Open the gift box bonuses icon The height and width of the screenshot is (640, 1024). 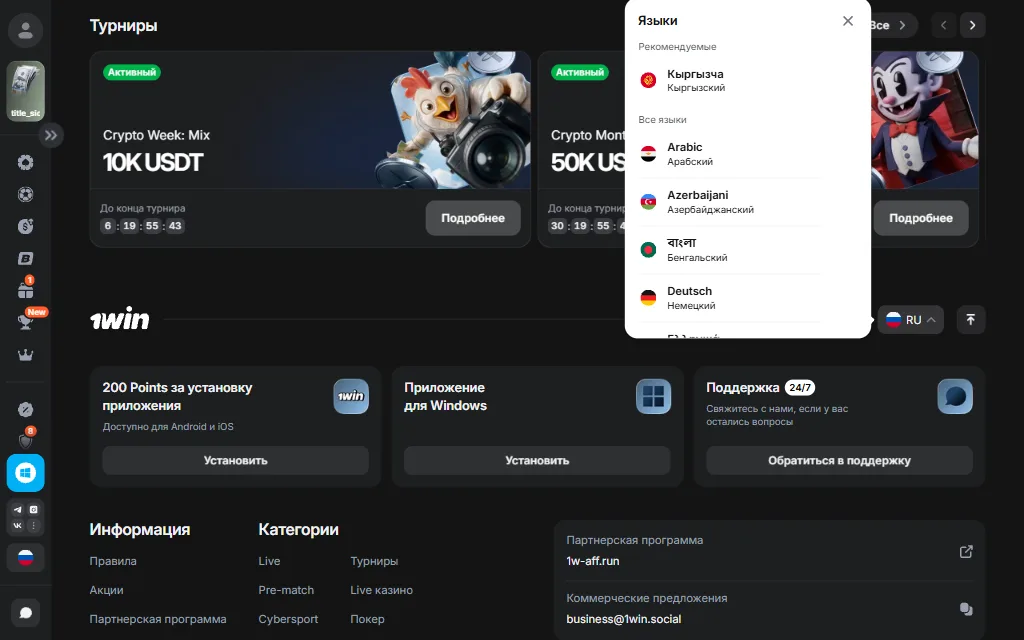tap(25, 289)
